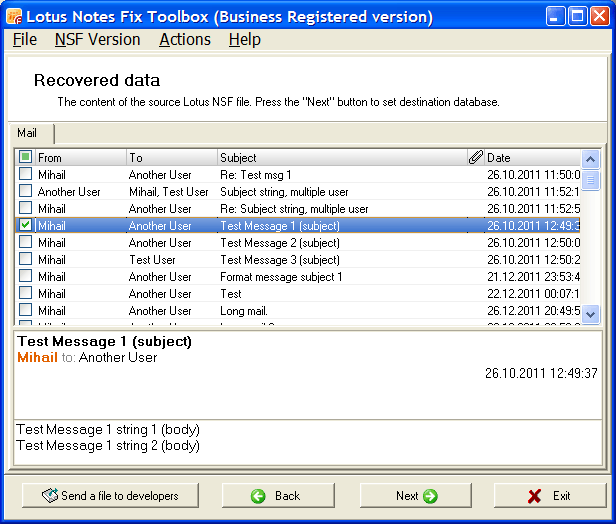Click the send file to developers icon
Screen dimensions: 616x524
click(x=50, y=496)
